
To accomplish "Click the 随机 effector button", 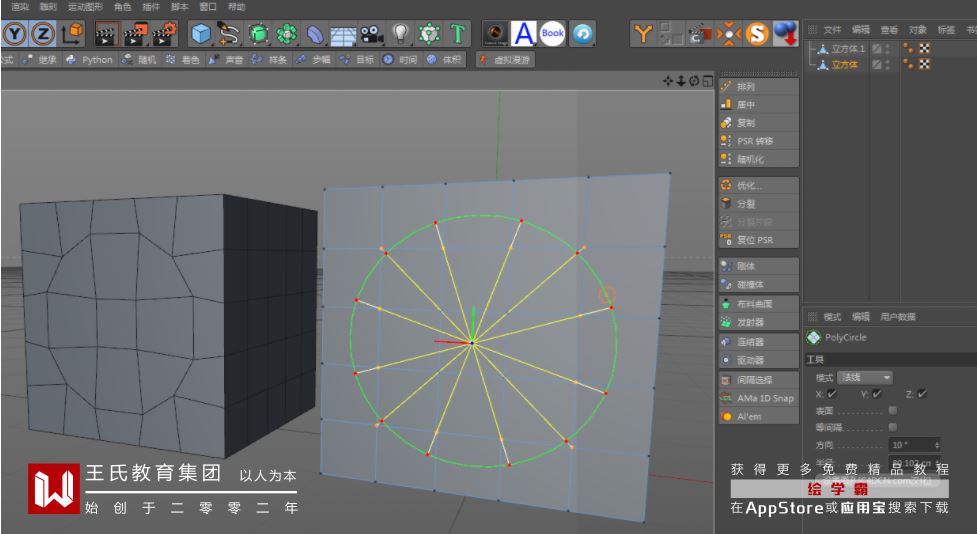I will (x=140, y=60).
